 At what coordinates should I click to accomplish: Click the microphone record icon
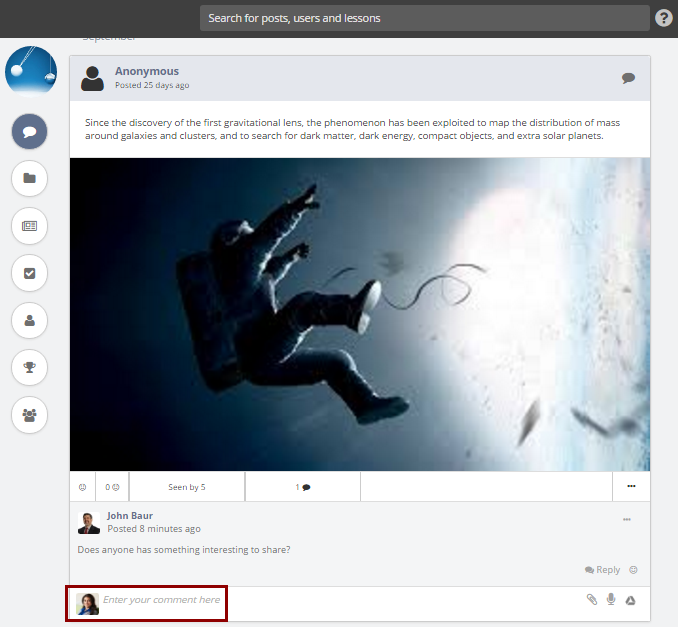(611, 599)
